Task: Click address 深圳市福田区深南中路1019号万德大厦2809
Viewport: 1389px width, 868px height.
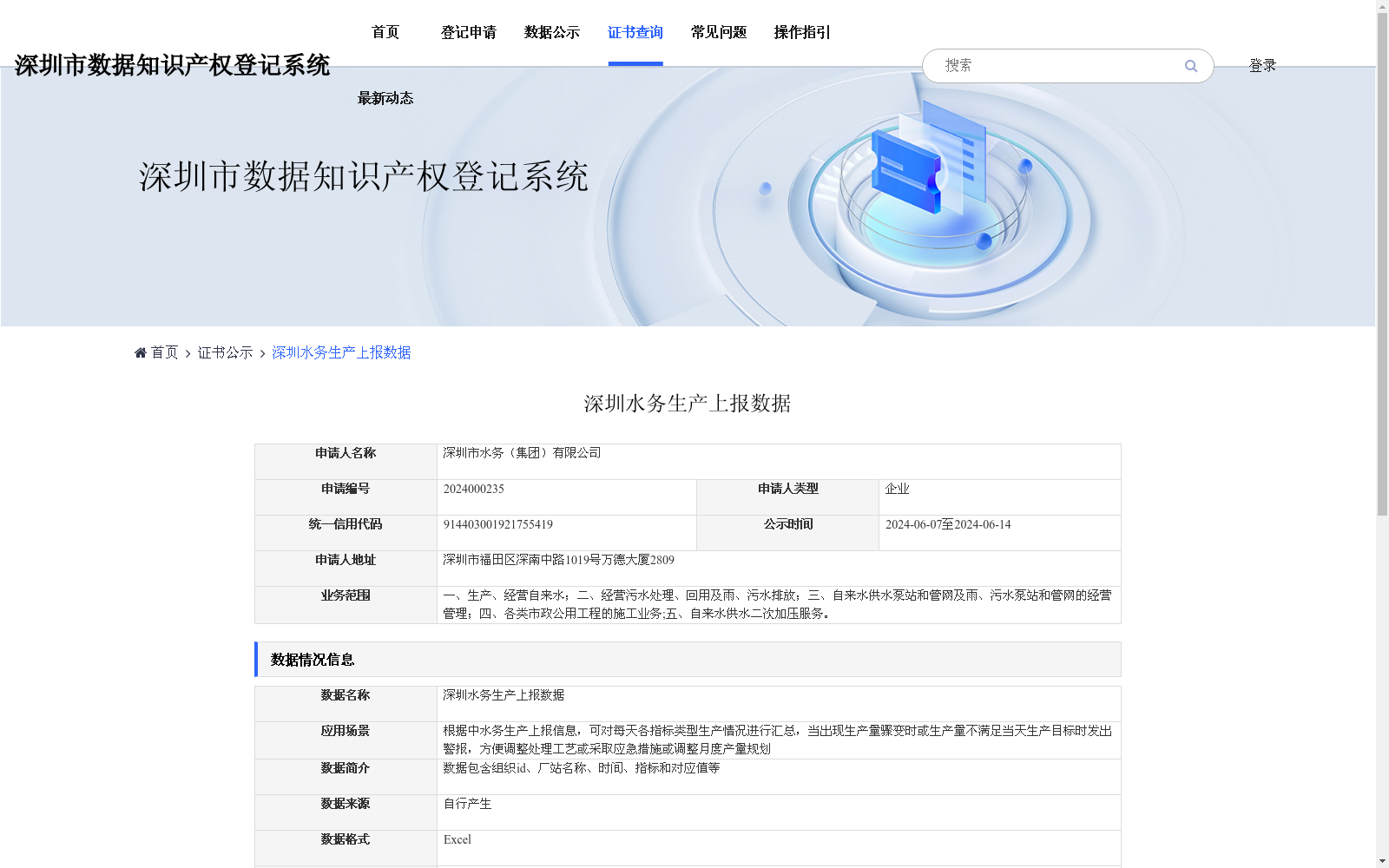Action: (558, 560)
